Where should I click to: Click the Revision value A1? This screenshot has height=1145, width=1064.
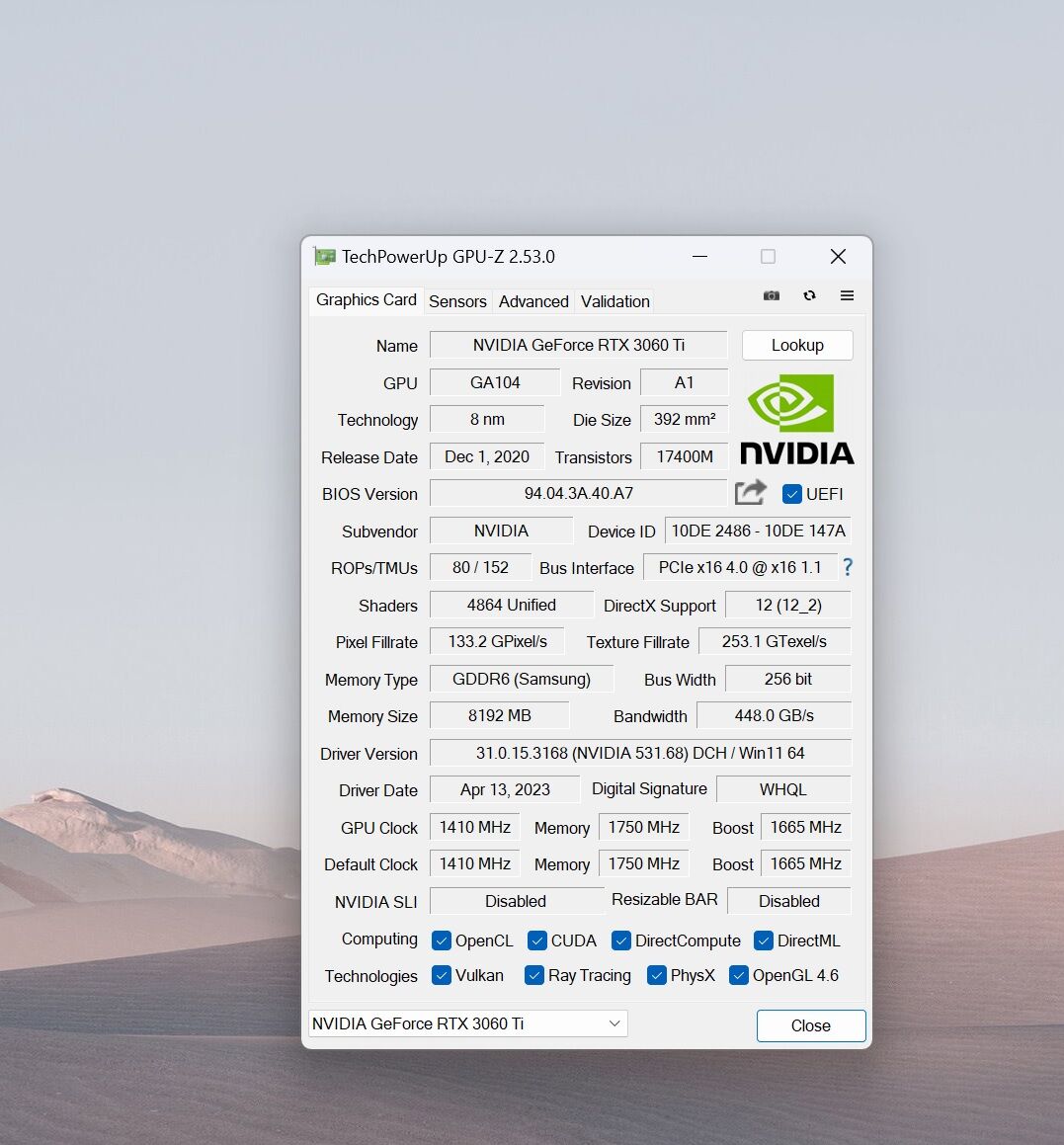pos(685,382)
